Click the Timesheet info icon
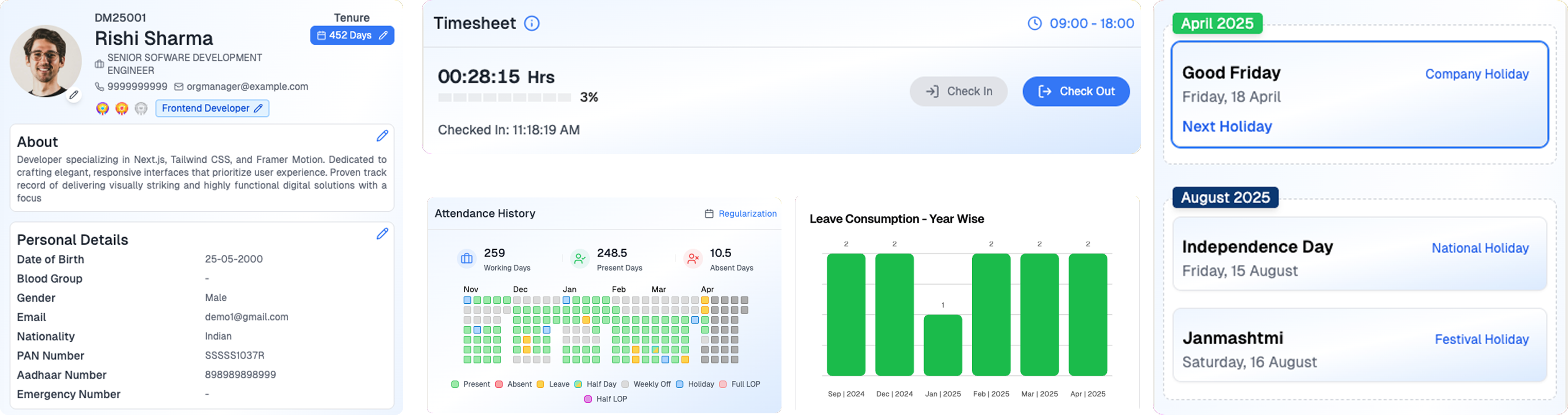The height and width of the screenshot is (415, 1568). click(x=531, y=24)
